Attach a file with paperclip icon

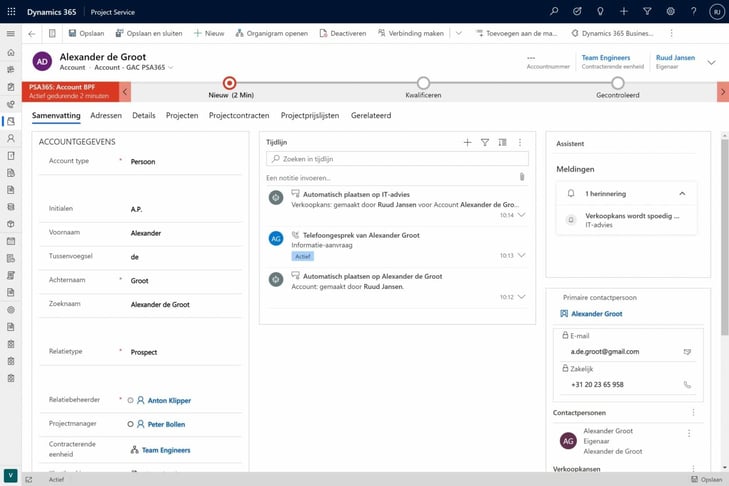pos(522,177)
